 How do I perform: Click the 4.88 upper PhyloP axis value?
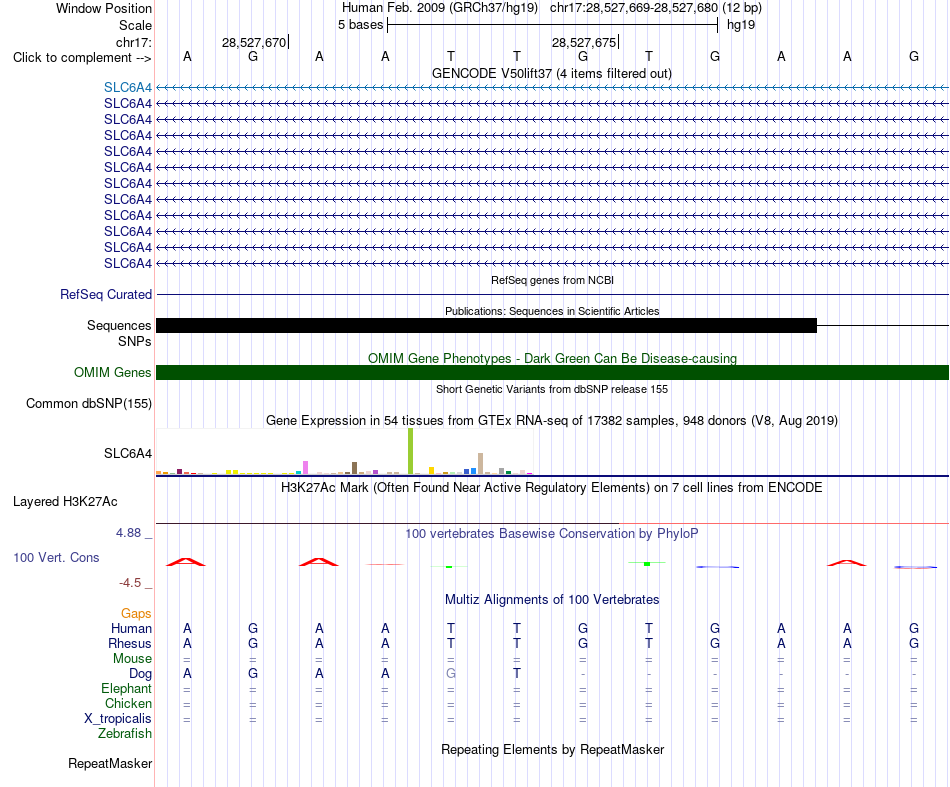128,533
